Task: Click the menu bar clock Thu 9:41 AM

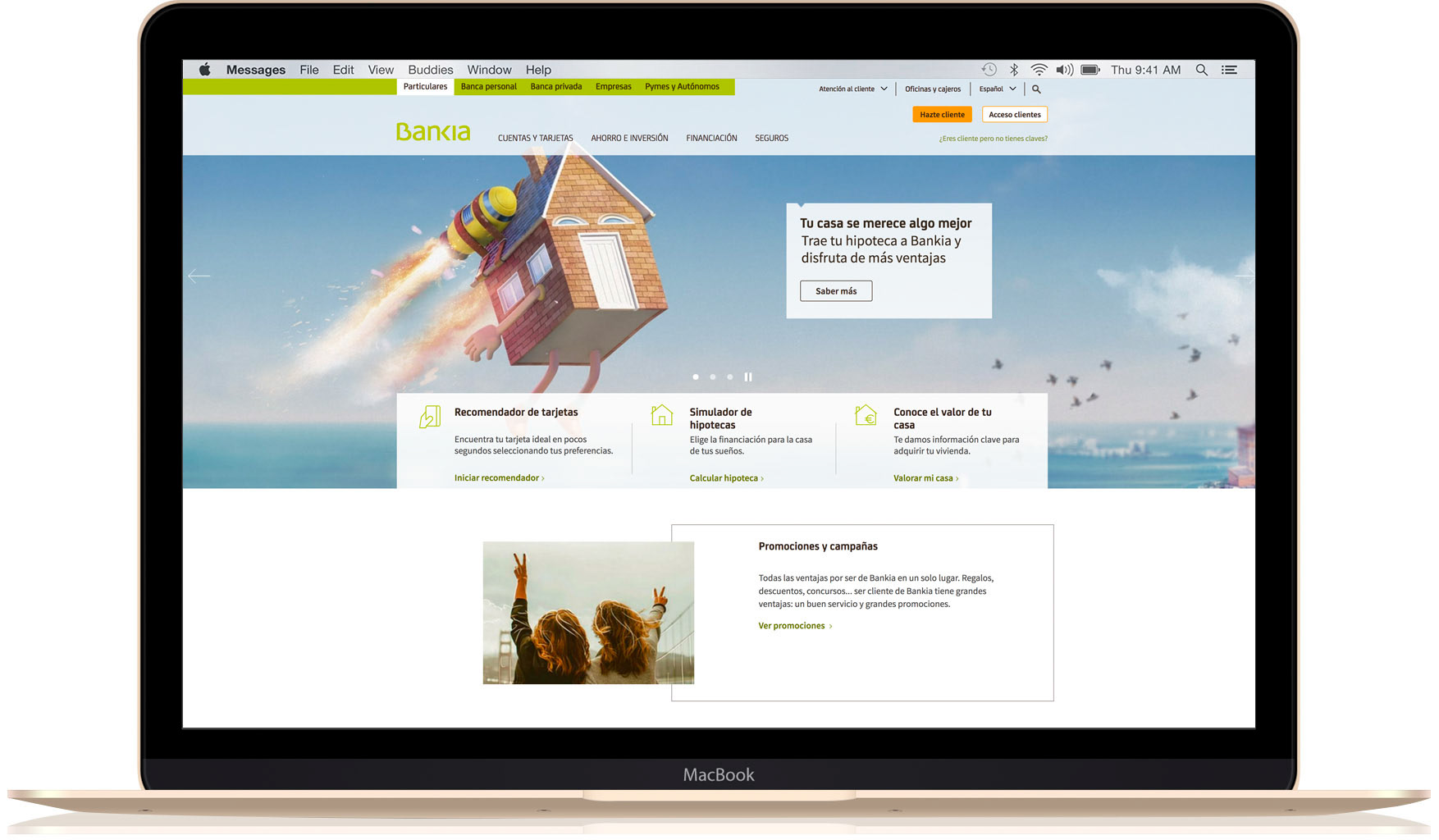Action: pyautogui.click(x=1146, y=70)
